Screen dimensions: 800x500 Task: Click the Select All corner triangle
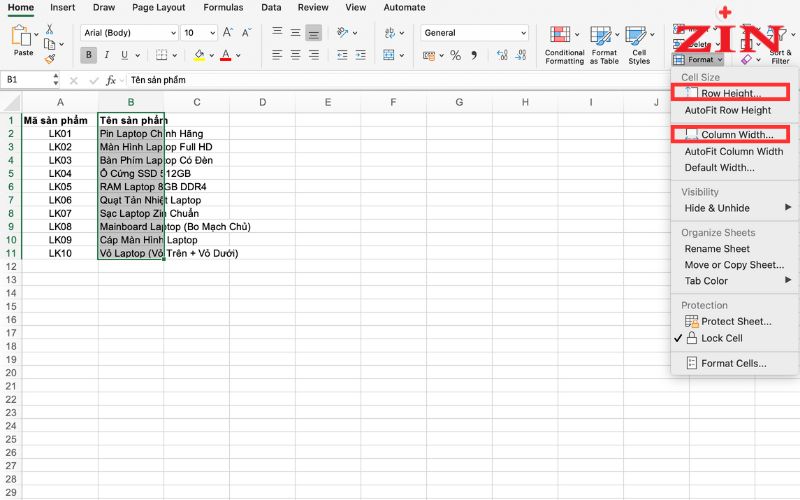pos(12,103)
